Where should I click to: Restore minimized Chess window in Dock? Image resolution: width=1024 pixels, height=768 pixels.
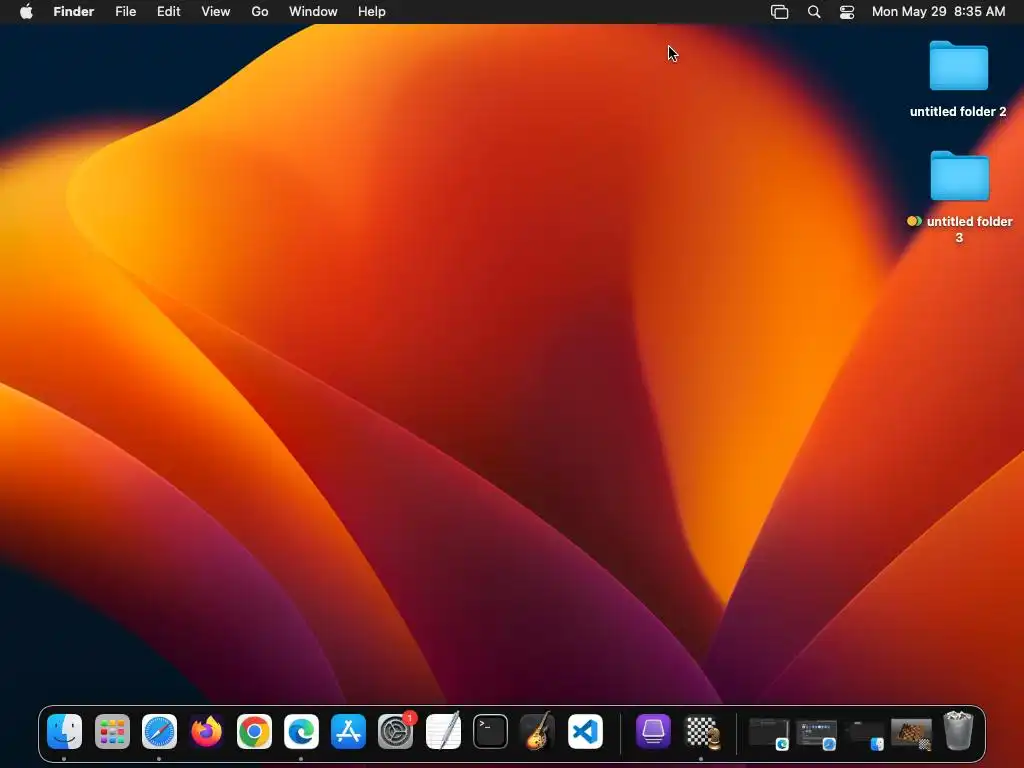tap(911, 734)
